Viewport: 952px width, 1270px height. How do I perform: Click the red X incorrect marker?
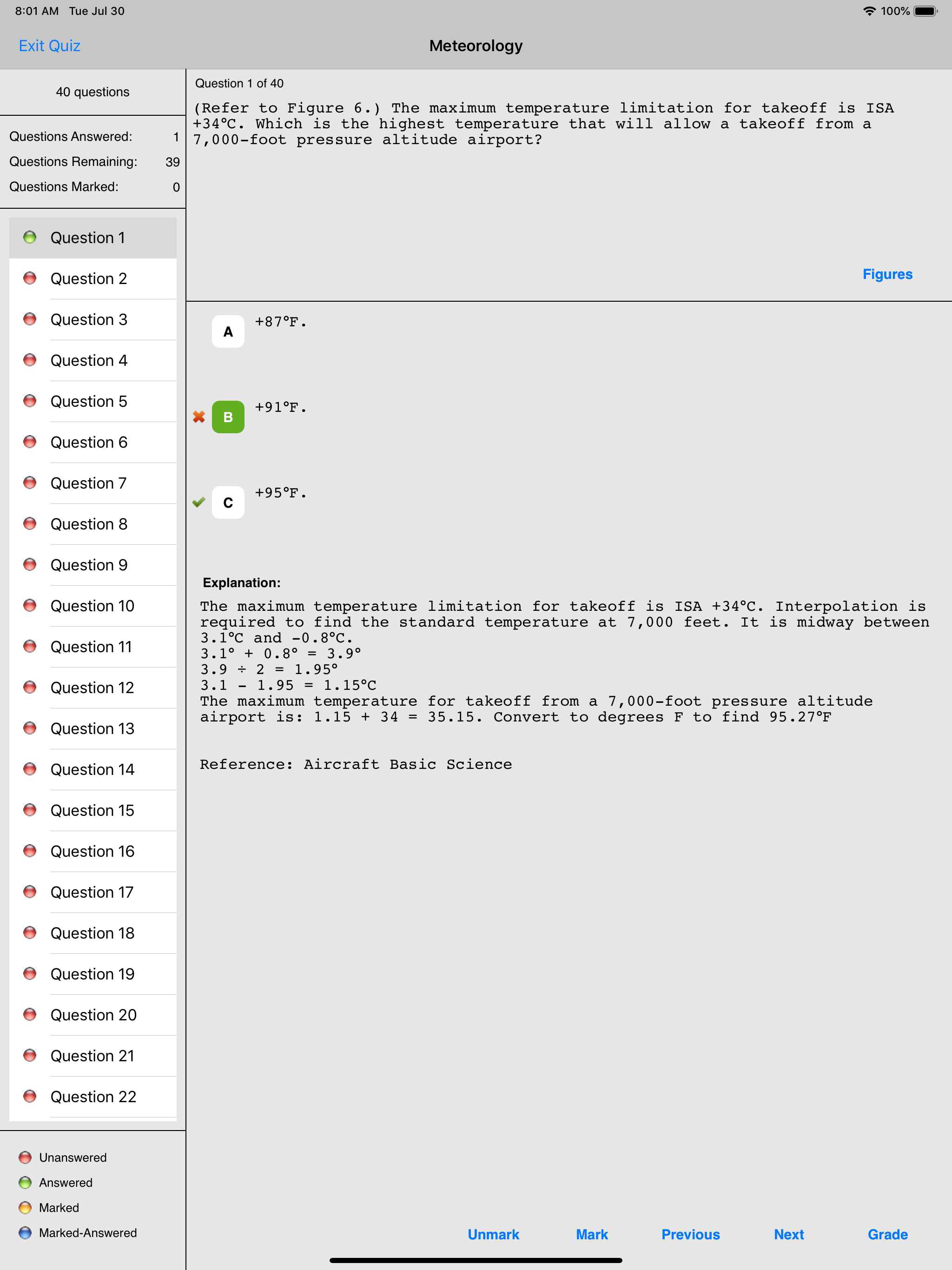coord(198,417)
